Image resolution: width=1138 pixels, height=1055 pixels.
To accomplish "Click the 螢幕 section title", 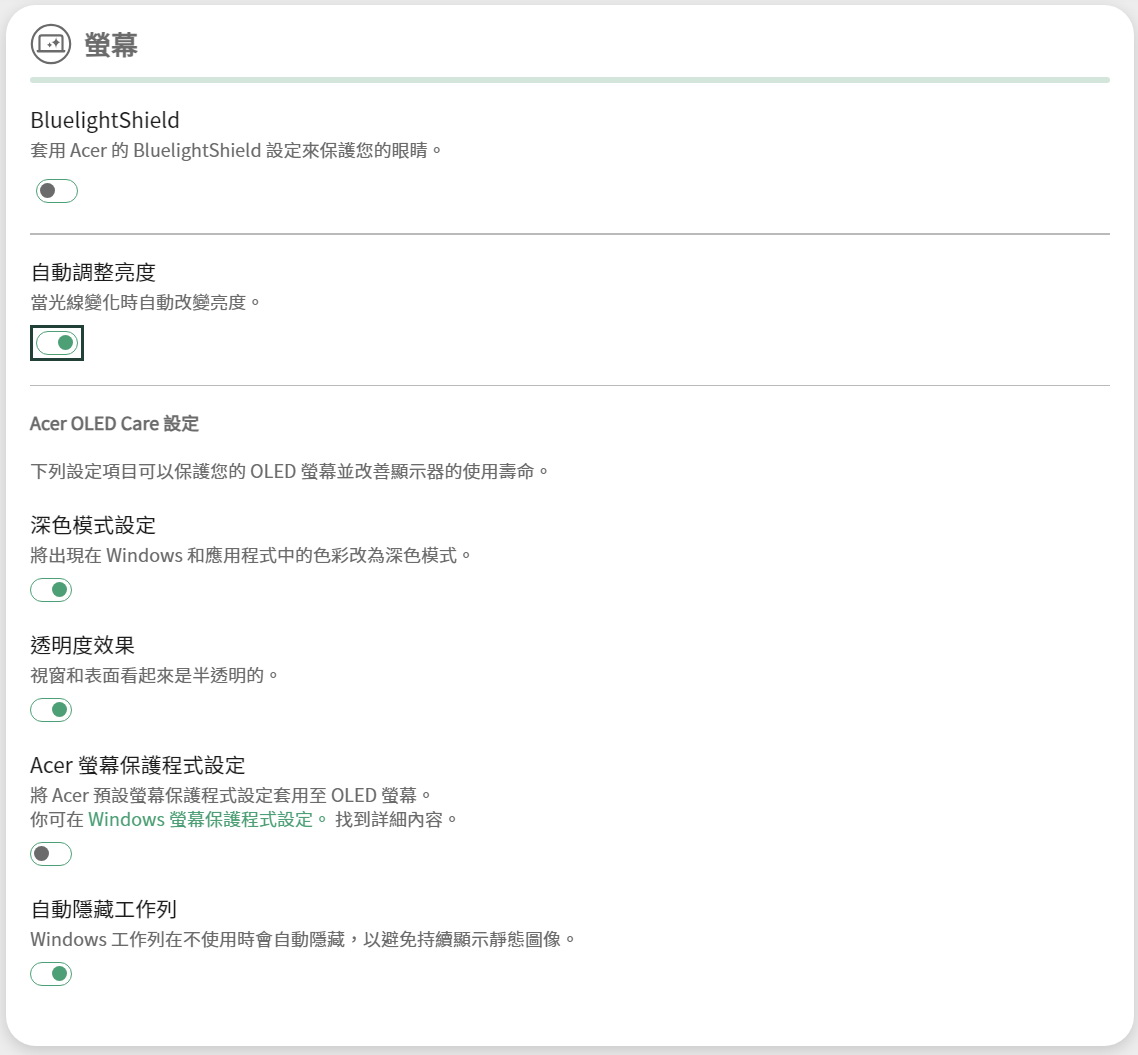I will [111, 45].
